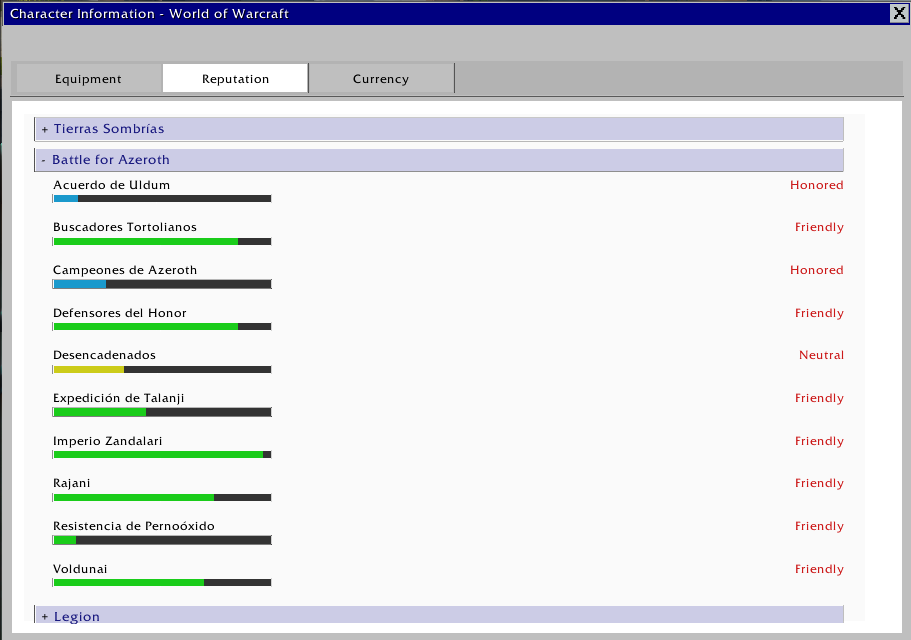Click the Defensores del Honor faction name

point(120,313)
